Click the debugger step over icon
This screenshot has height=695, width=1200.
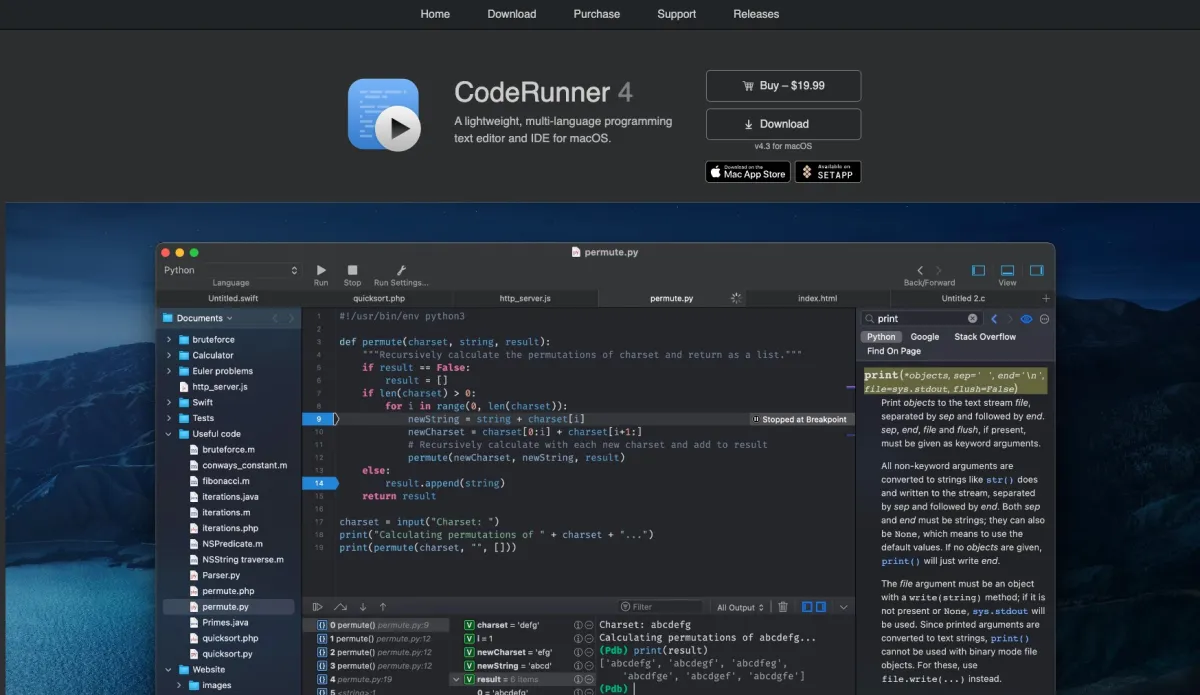pos(340,607)
